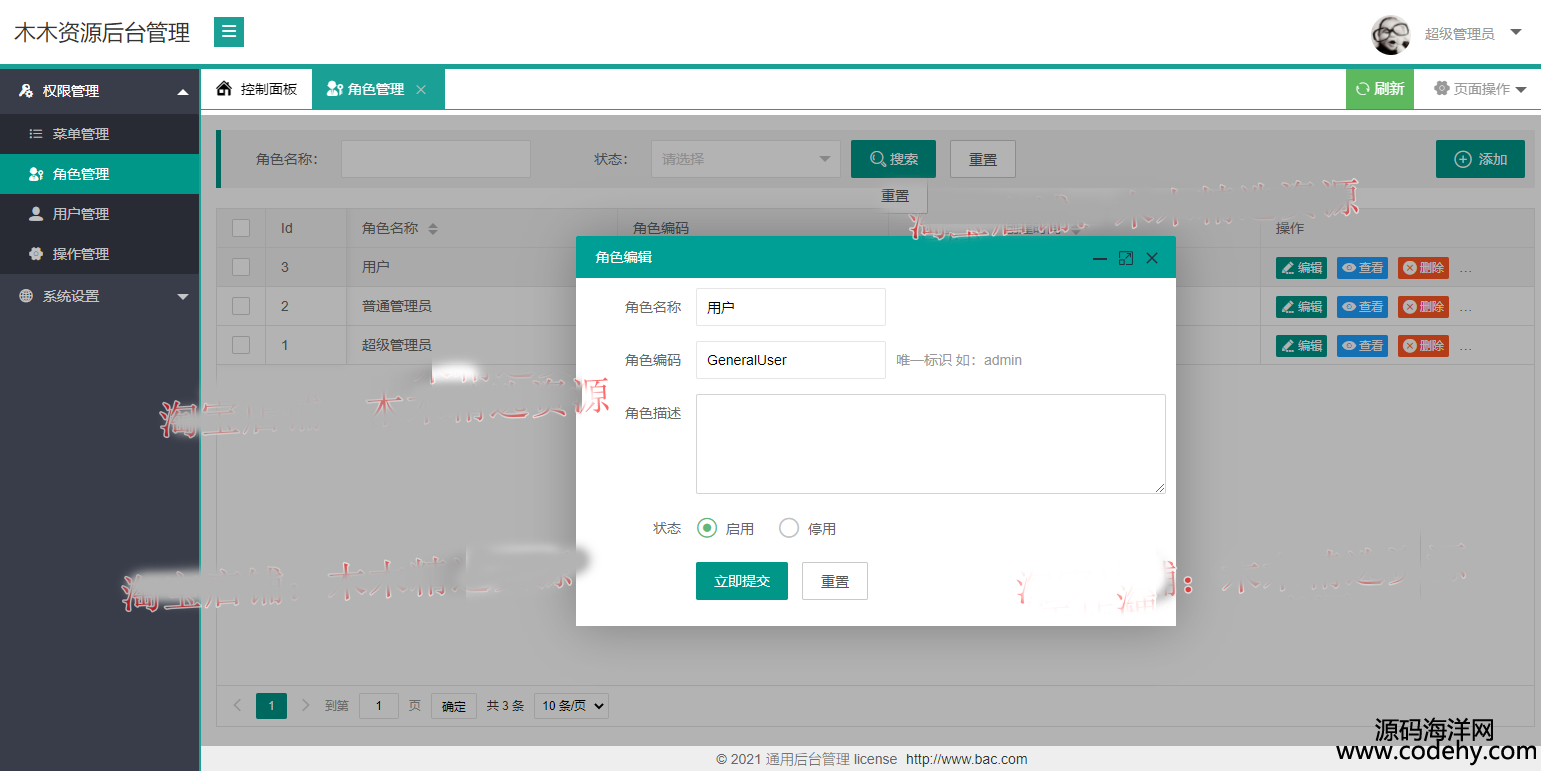The height and width of the screenshot is (771, 1541).
Task: Check the checkbox for row 超级管理员
Action: (241, 345)
